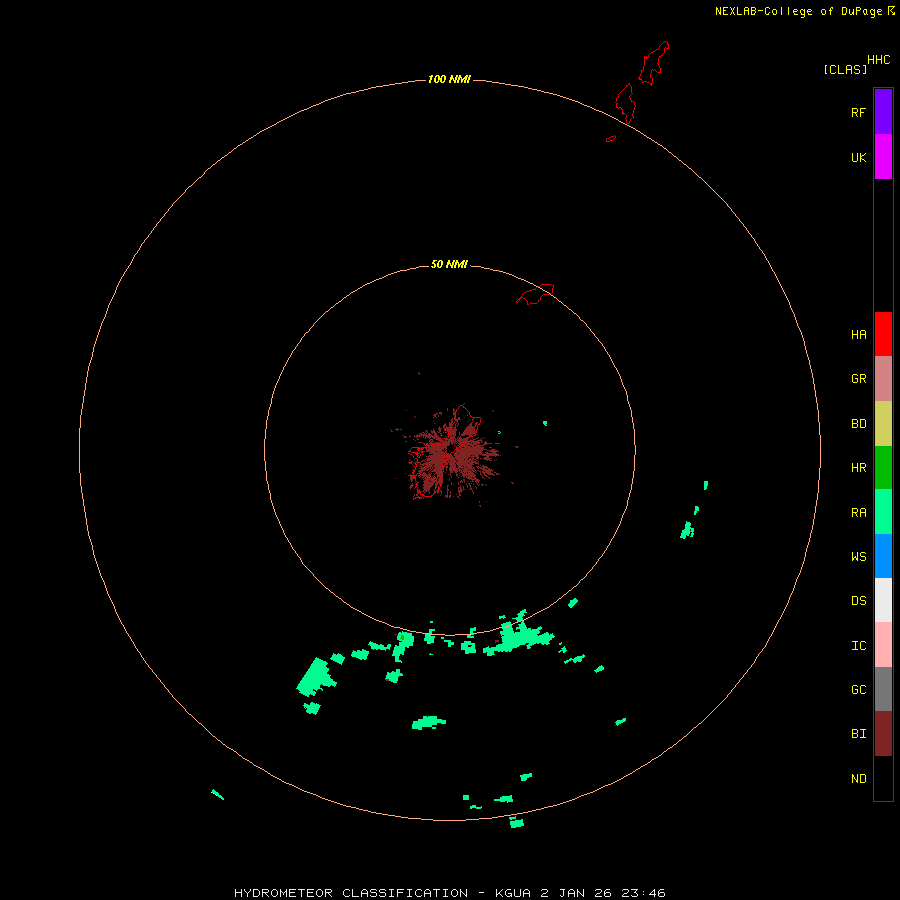This screenshot has height=900, width=900.
Task: Click the UK legend label
Action: [858, 157]
